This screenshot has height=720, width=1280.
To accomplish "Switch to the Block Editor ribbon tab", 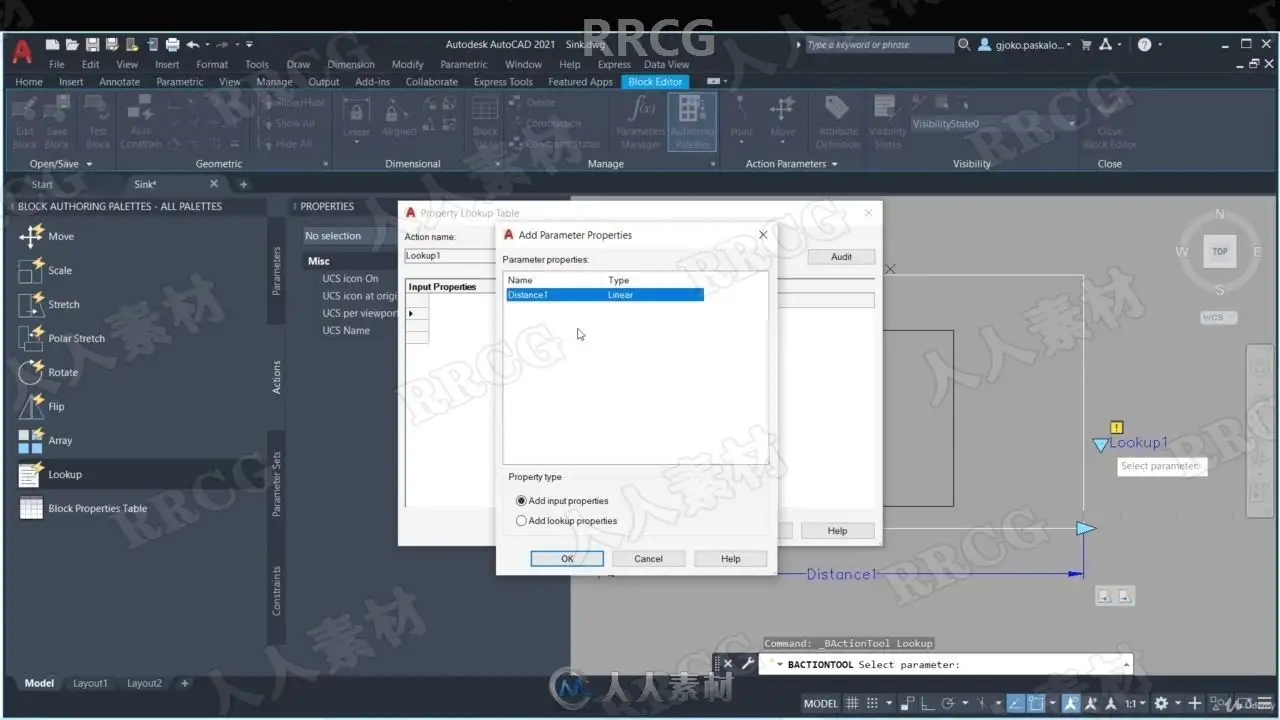I will (655, 82).
